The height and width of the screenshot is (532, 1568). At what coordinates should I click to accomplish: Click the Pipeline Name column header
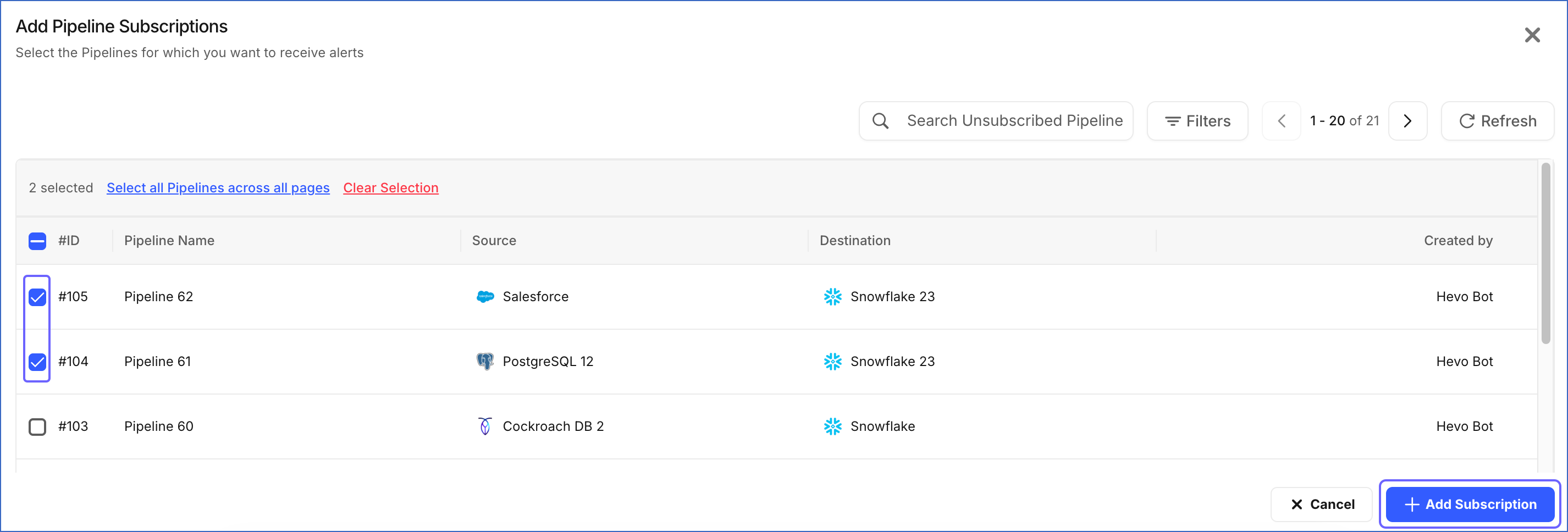(169, 240)
